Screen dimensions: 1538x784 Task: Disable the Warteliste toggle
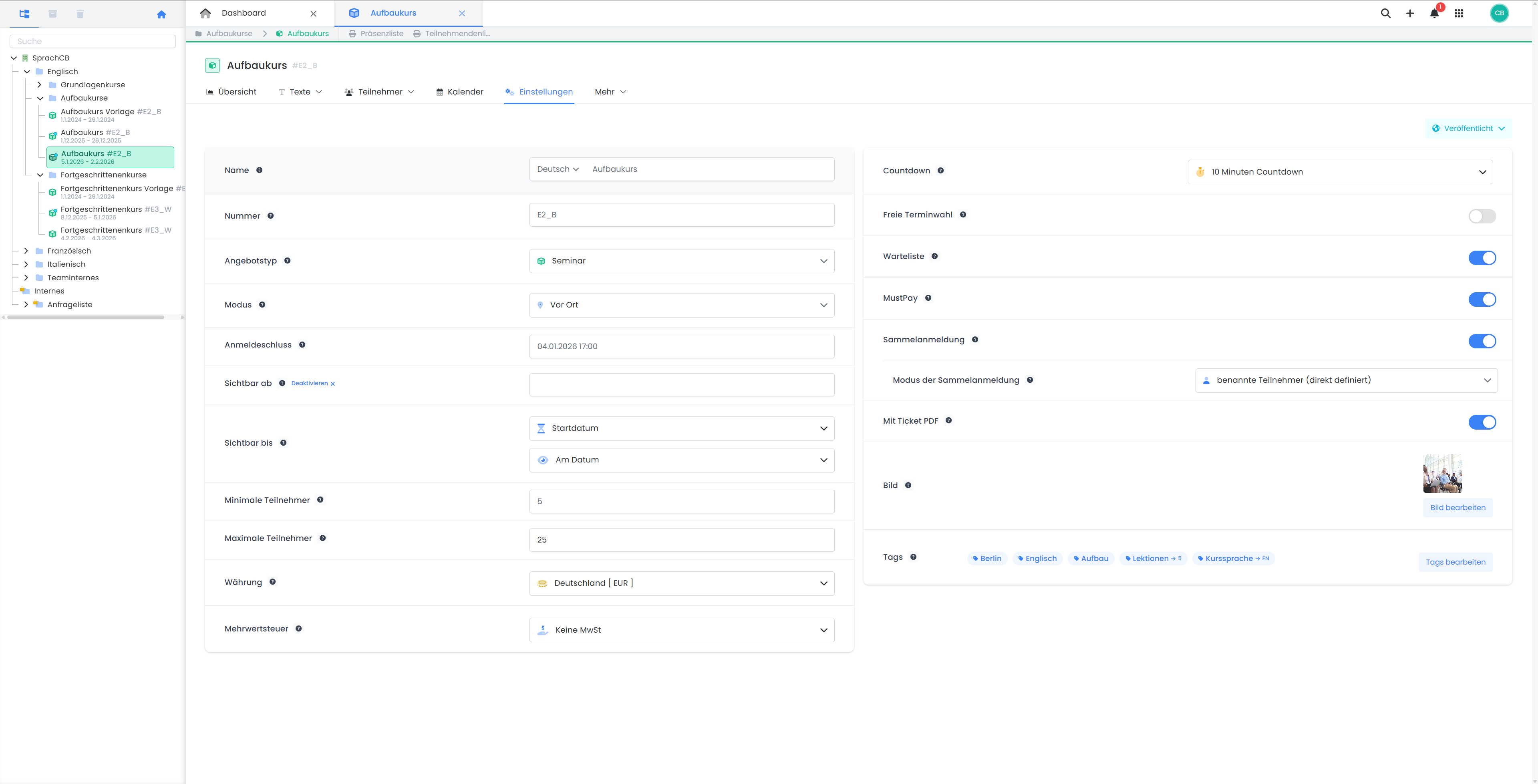coord(1482,258)
